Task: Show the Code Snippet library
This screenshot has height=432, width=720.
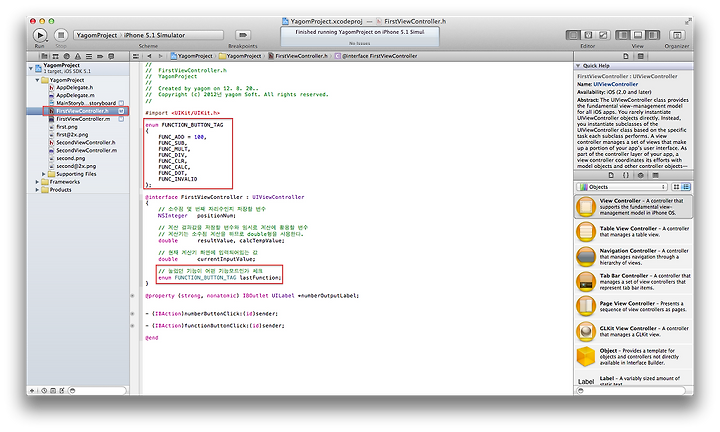Action: pos(625,175)
